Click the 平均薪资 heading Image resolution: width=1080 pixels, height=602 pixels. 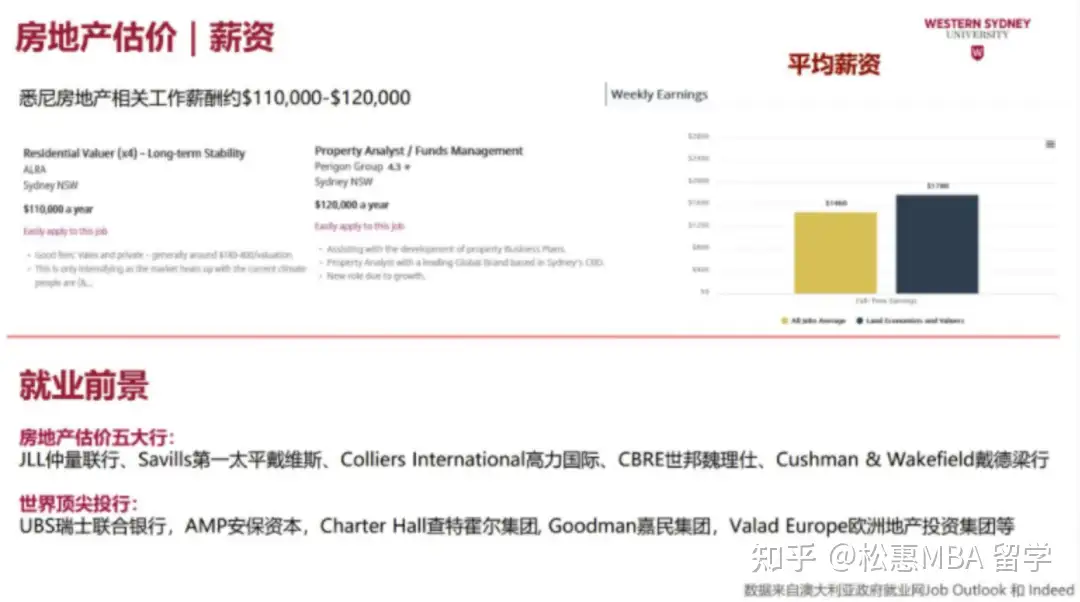coord(834,64)
